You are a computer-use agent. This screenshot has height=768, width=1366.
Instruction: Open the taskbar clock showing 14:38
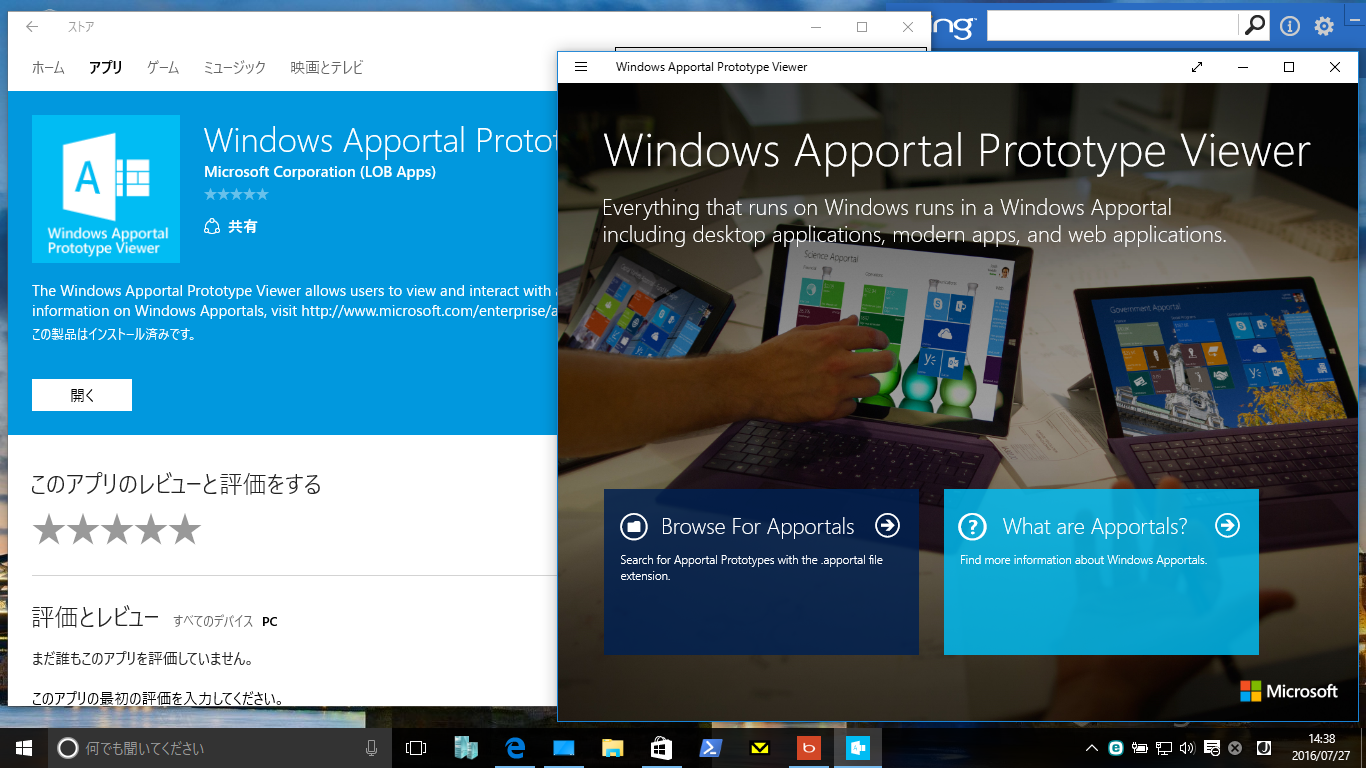(x=1321, y=748)
